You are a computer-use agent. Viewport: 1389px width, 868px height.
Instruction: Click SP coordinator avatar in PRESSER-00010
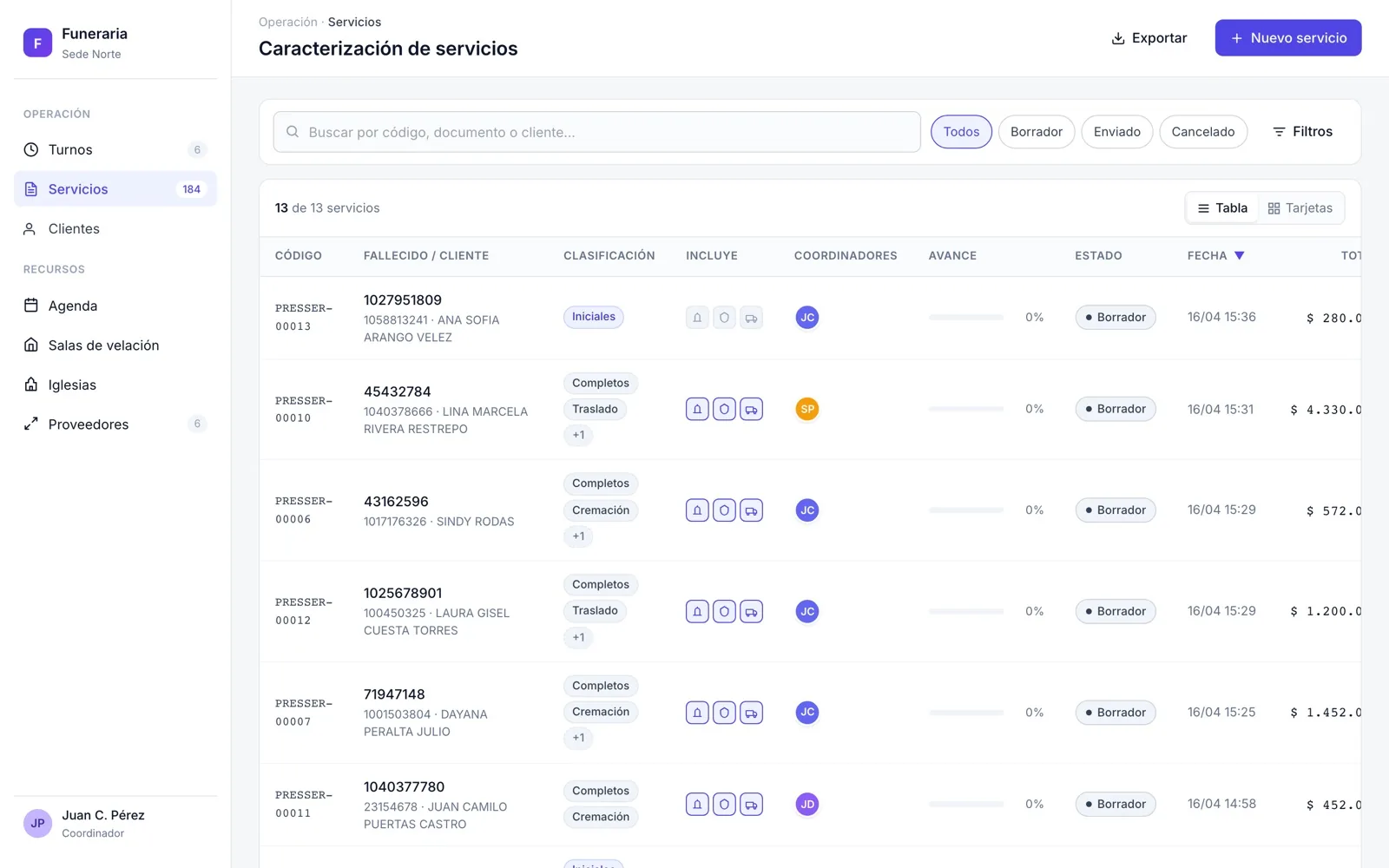(807, 409)
